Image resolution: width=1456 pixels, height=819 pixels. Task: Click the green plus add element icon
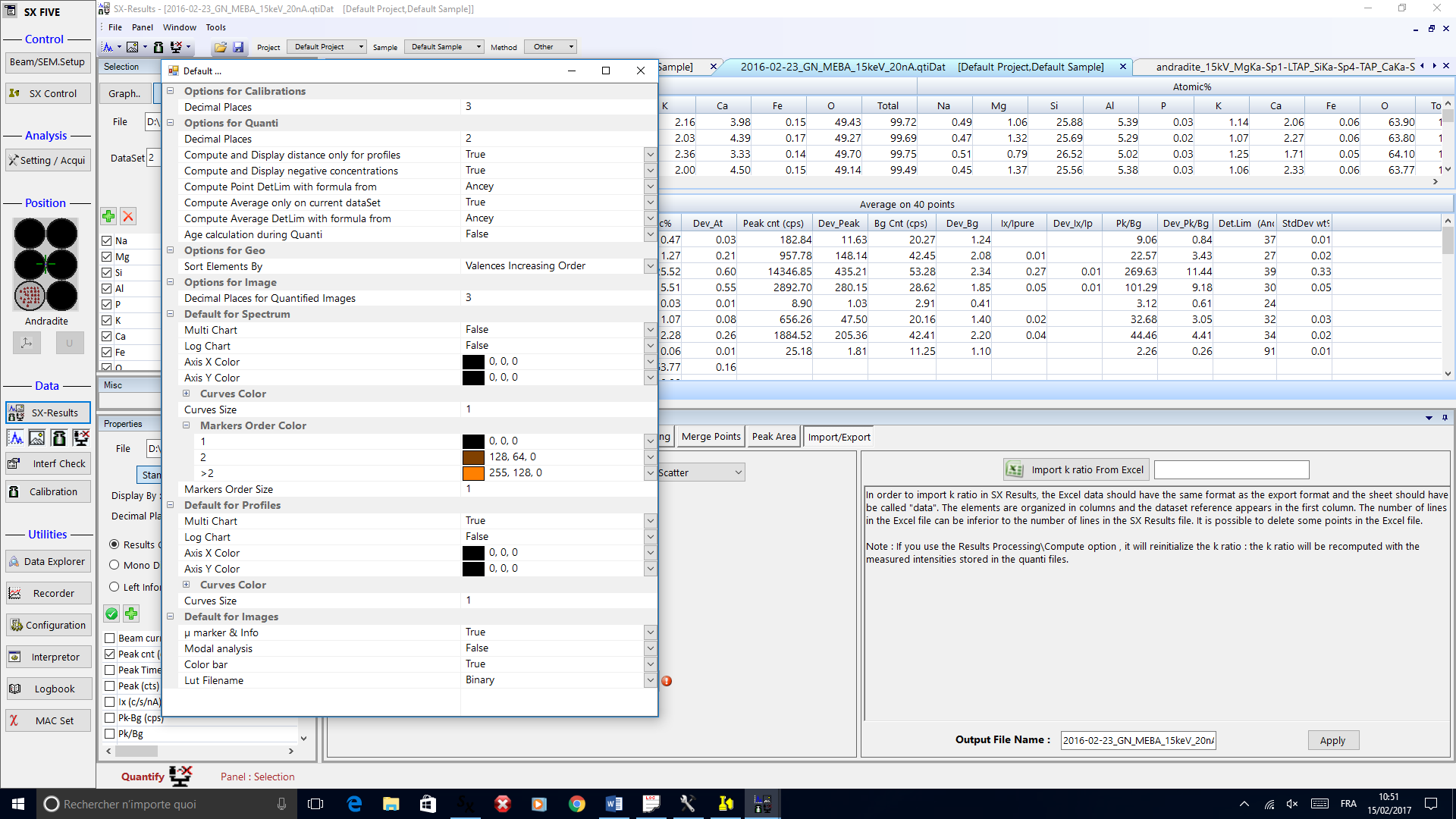tap(108, 217)
